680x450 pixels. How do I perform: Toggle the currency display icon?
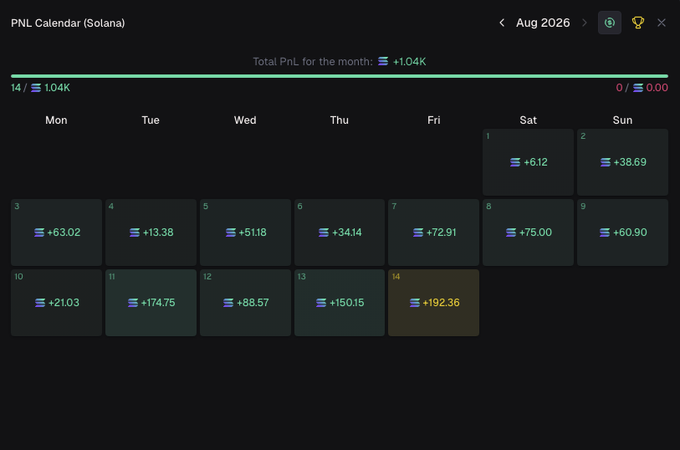[x=609, y=23]
